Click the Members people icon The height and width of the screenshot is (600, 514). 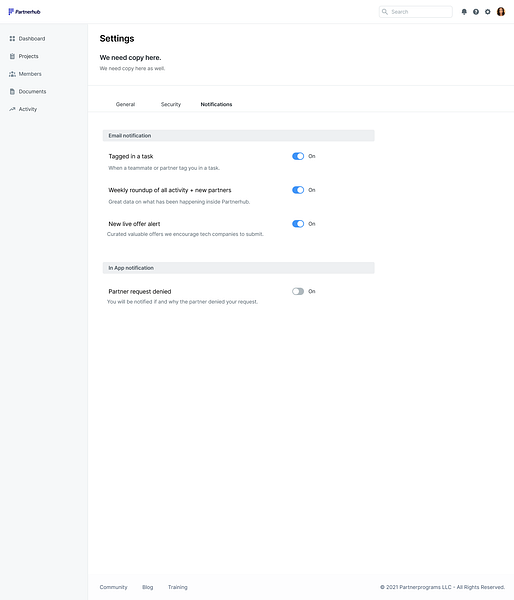click(x=12, y=74)
